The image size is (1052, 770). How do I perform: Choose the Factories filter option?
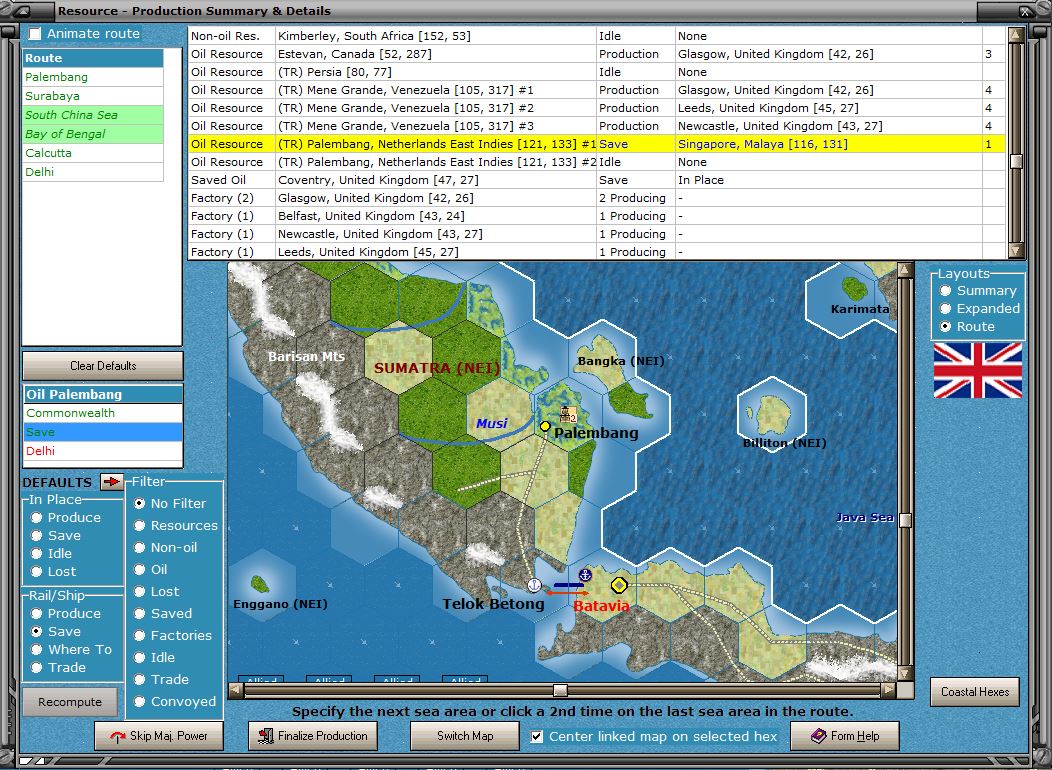140,635
